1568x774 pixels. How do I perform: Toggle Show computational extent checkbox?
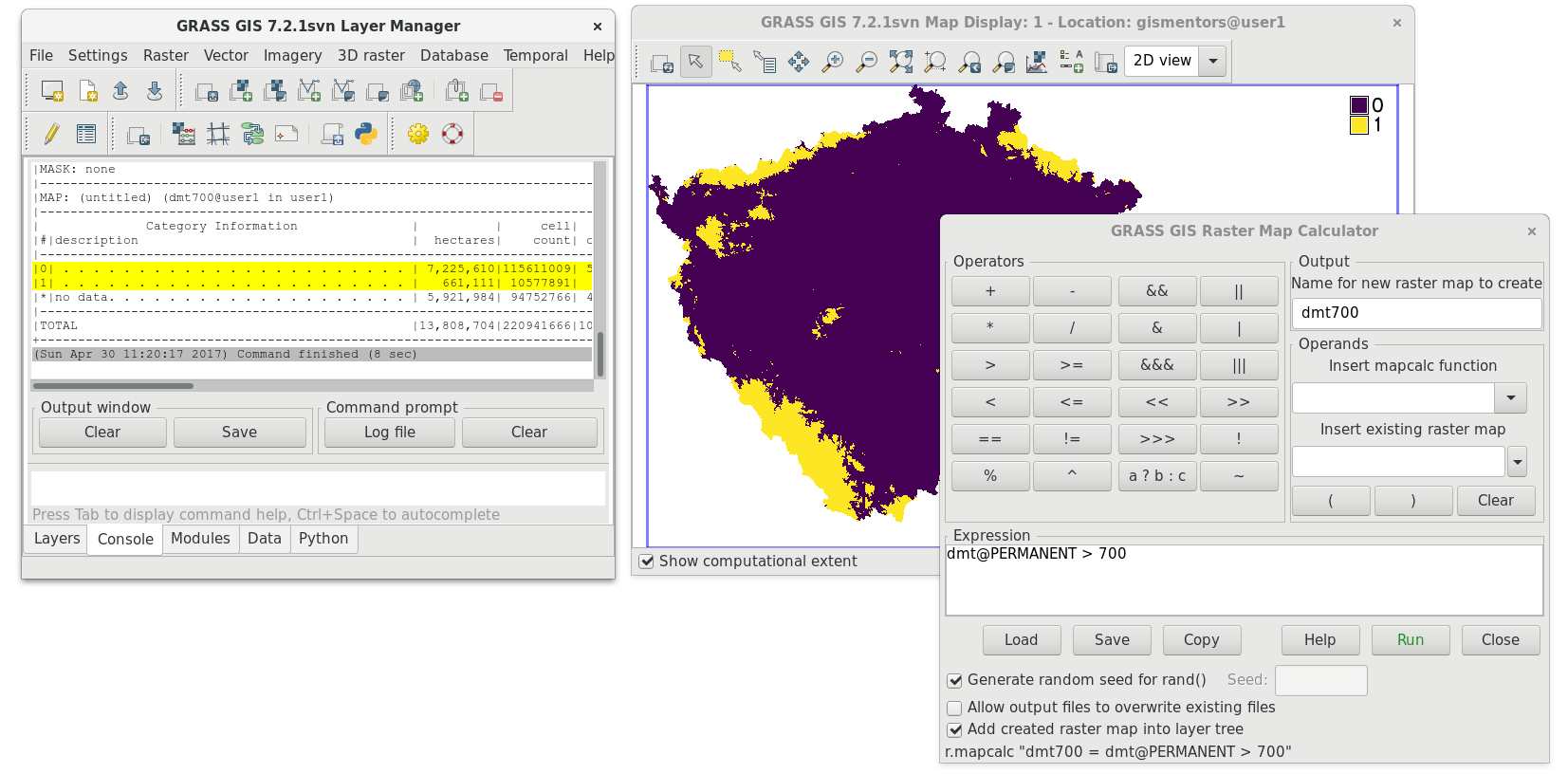pos(646,562)
